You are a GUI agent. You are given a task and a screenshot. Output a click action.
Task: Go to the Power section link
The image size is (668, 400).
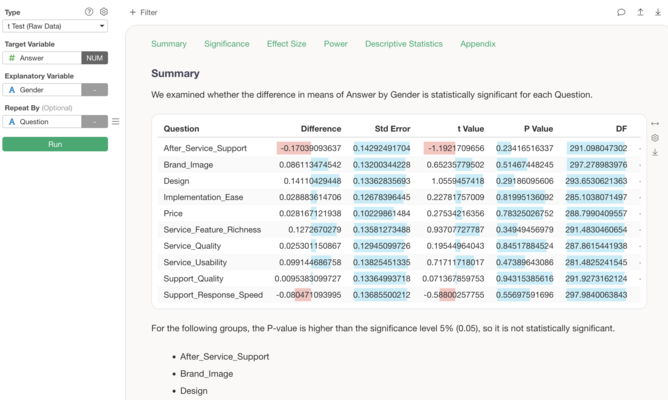(x=335, y=44)
